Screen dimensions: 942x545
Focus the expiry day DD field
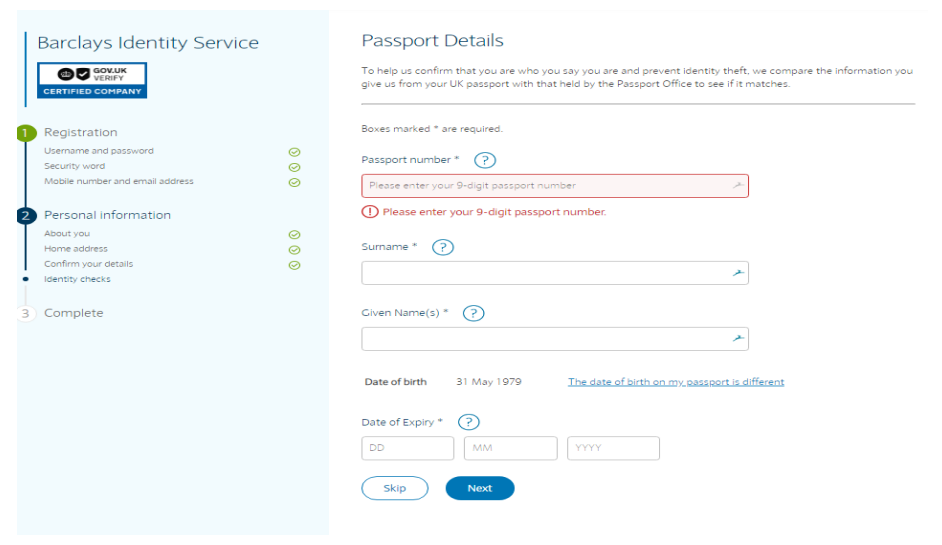pos(407,448)
